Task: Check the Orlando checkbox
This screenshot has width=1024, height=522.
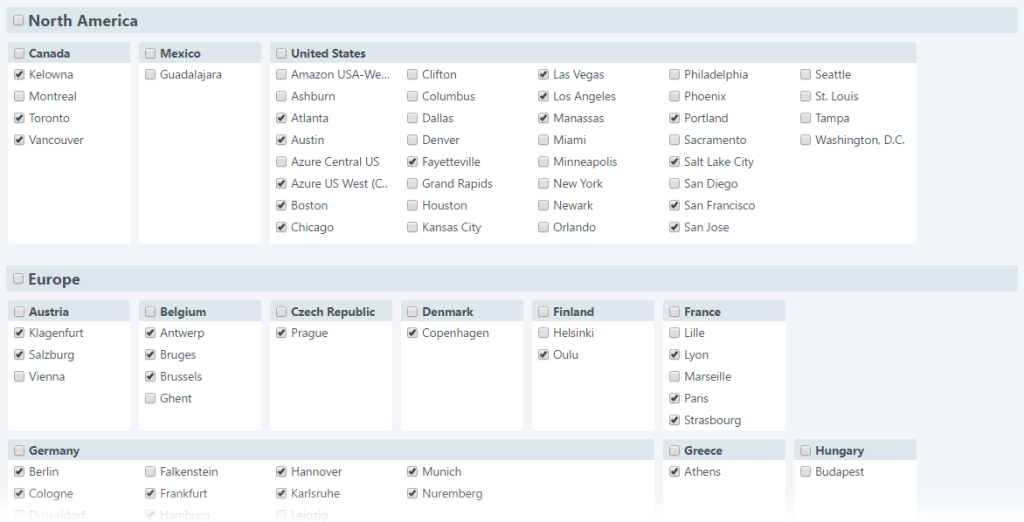Action: (x=543, y=227)
